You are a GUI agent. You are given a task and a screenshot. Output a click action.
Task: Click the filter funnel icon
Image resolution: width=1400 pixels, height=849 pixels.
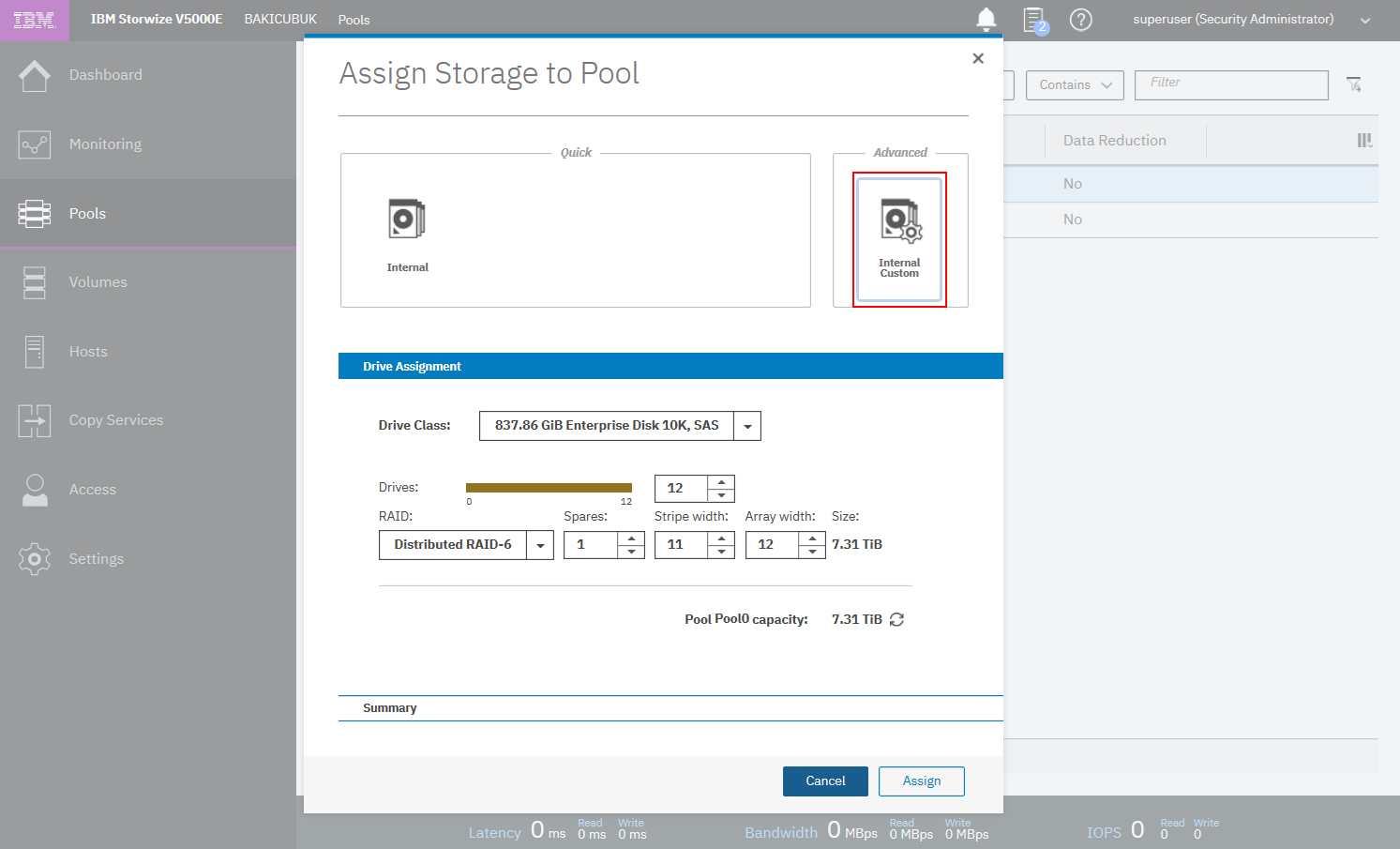click(1353, 84)
